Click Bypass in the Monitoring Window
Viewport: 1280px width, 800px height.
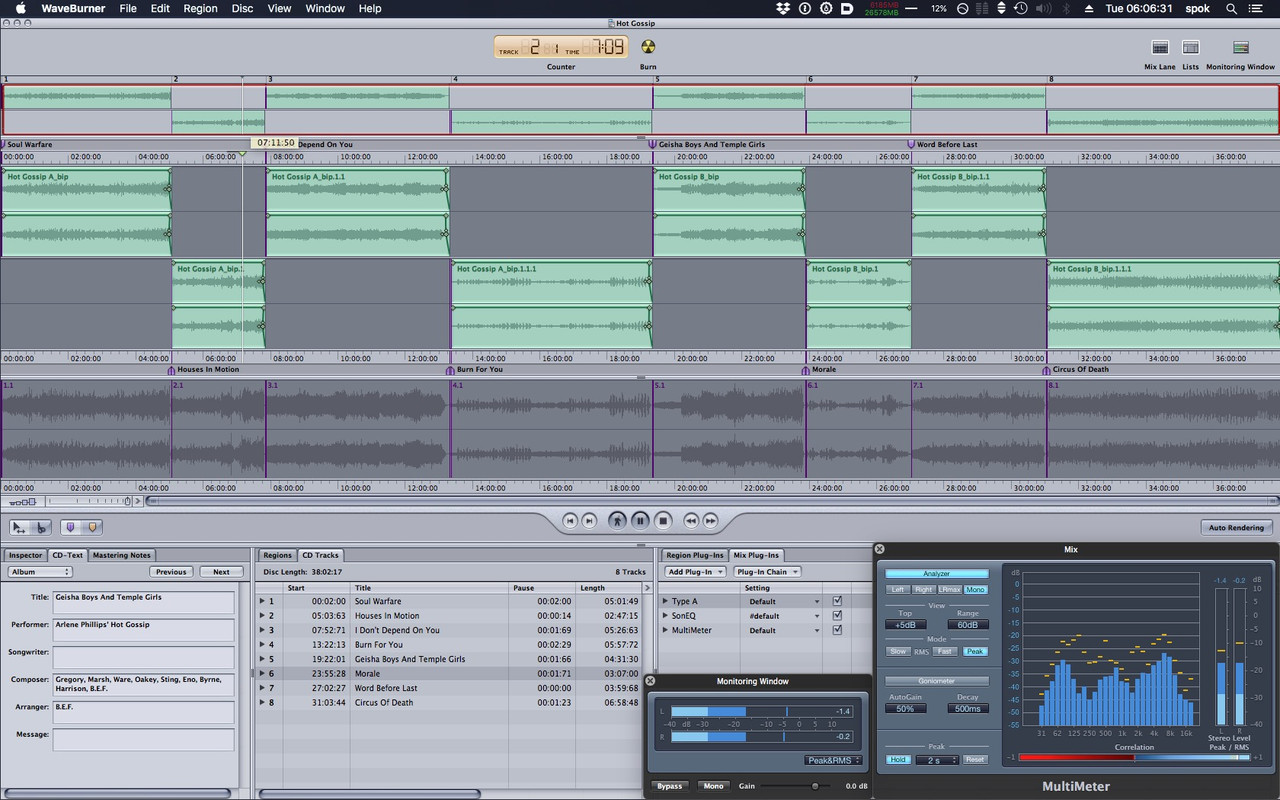click(670, 786)
